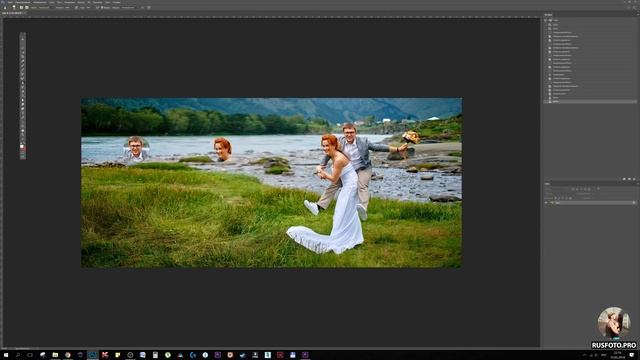Screen dimensions: 640x360
Task: Open Task View on the taskbar
Action: (30, 355)
